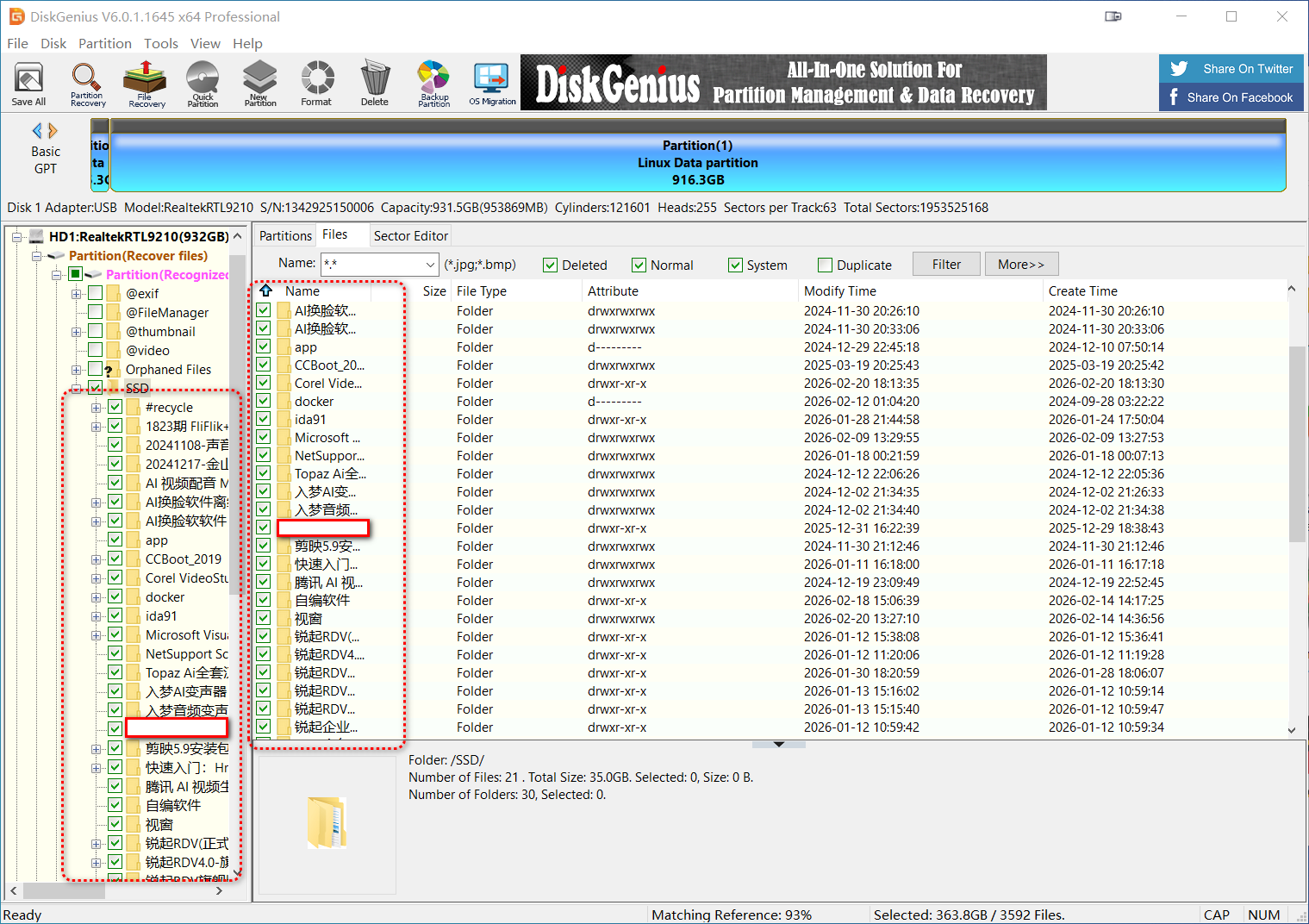Toggle the System filter checkbox
The image size is (1309, 924).
(735, 265)
